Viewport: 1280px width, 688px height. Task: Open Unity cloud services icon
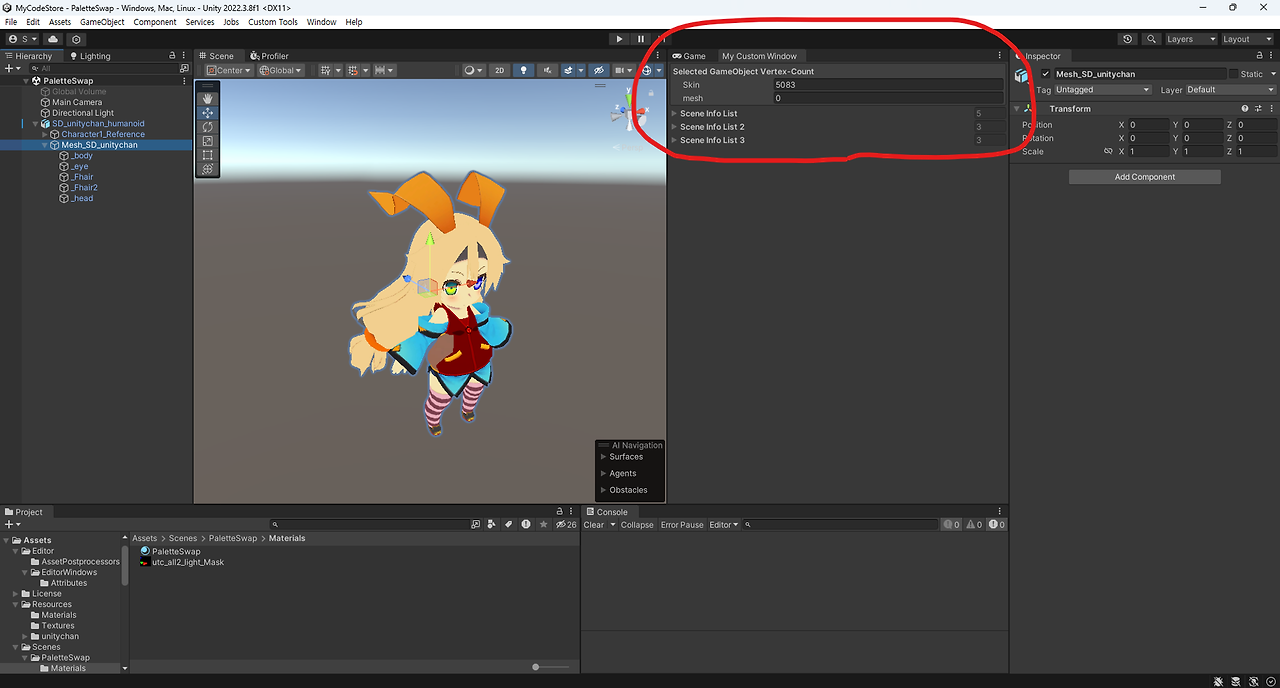(53, 39)
